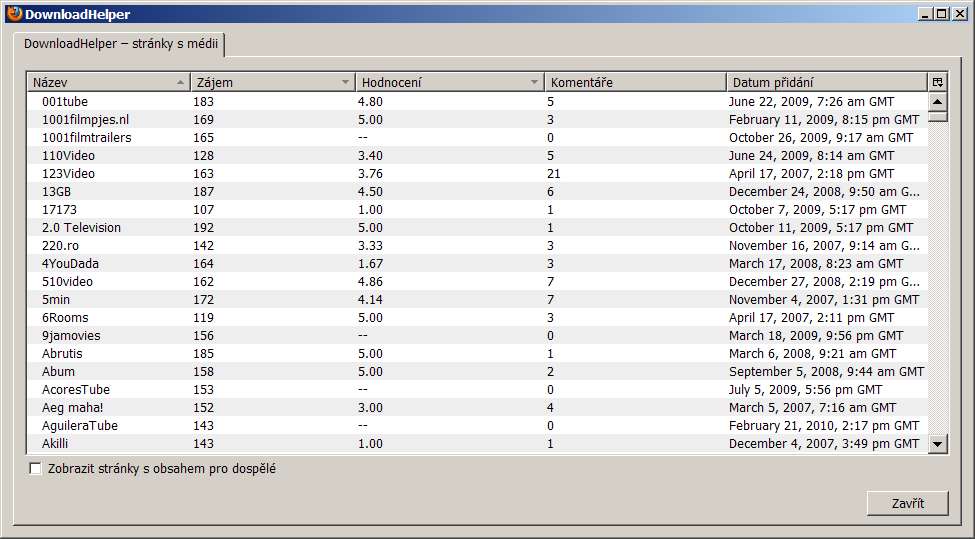This screenshot has width=975, height=539.
Task: Select the AguileraTube row
Action: 478,426
